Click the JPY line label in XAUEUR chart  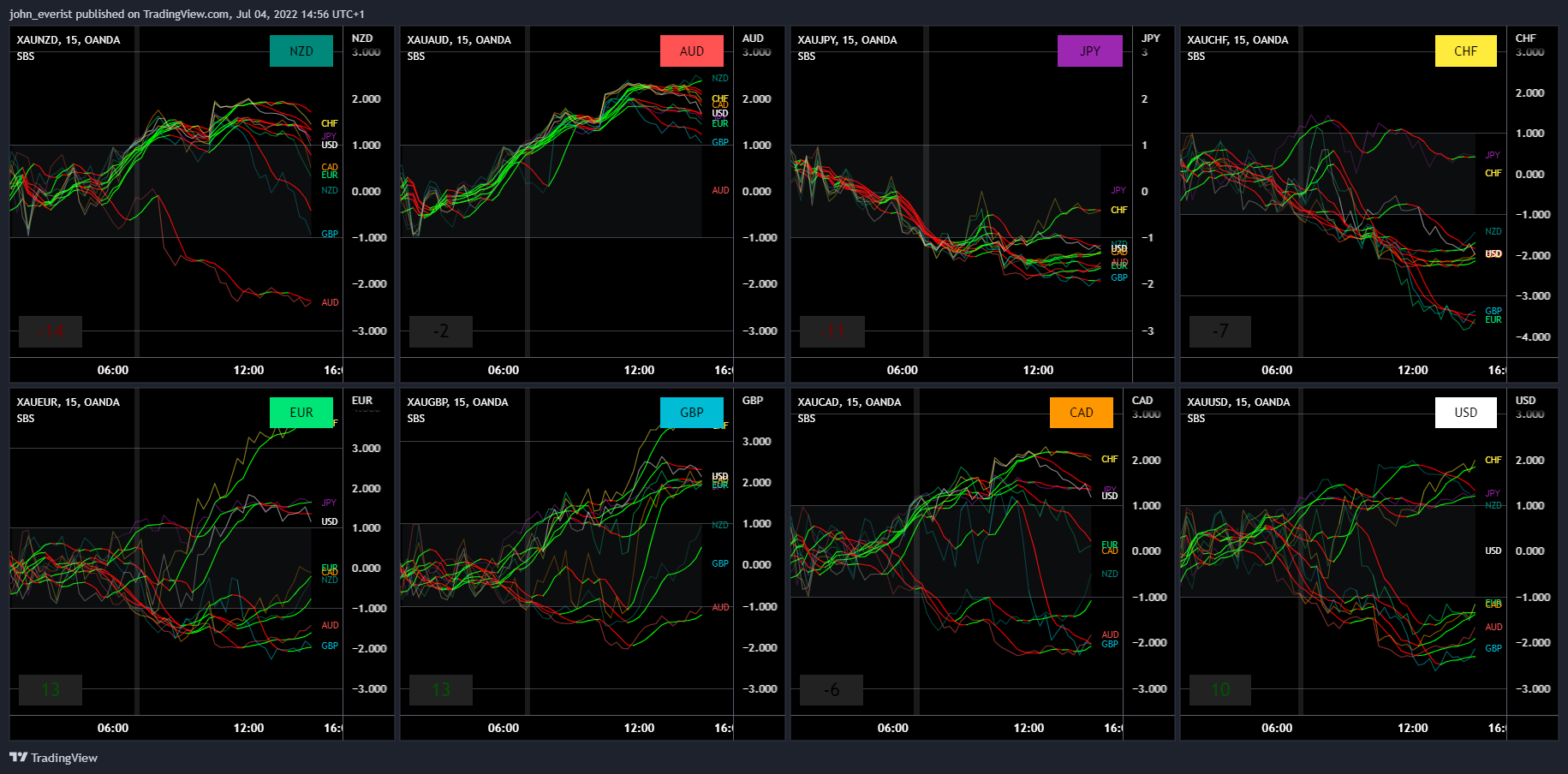tap(329, 503)
